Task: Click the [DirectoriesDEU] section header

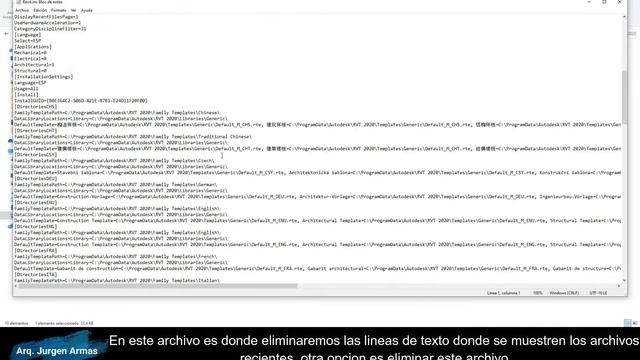Action: pyautogui.click(x=36, y=179)
